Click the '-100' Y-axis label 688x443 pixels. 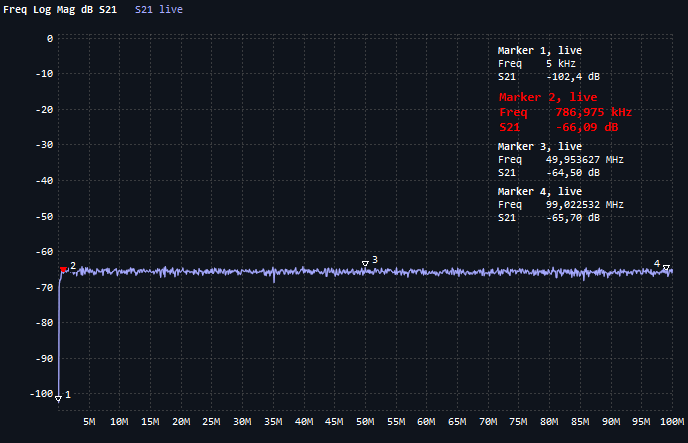click(42, 394)
